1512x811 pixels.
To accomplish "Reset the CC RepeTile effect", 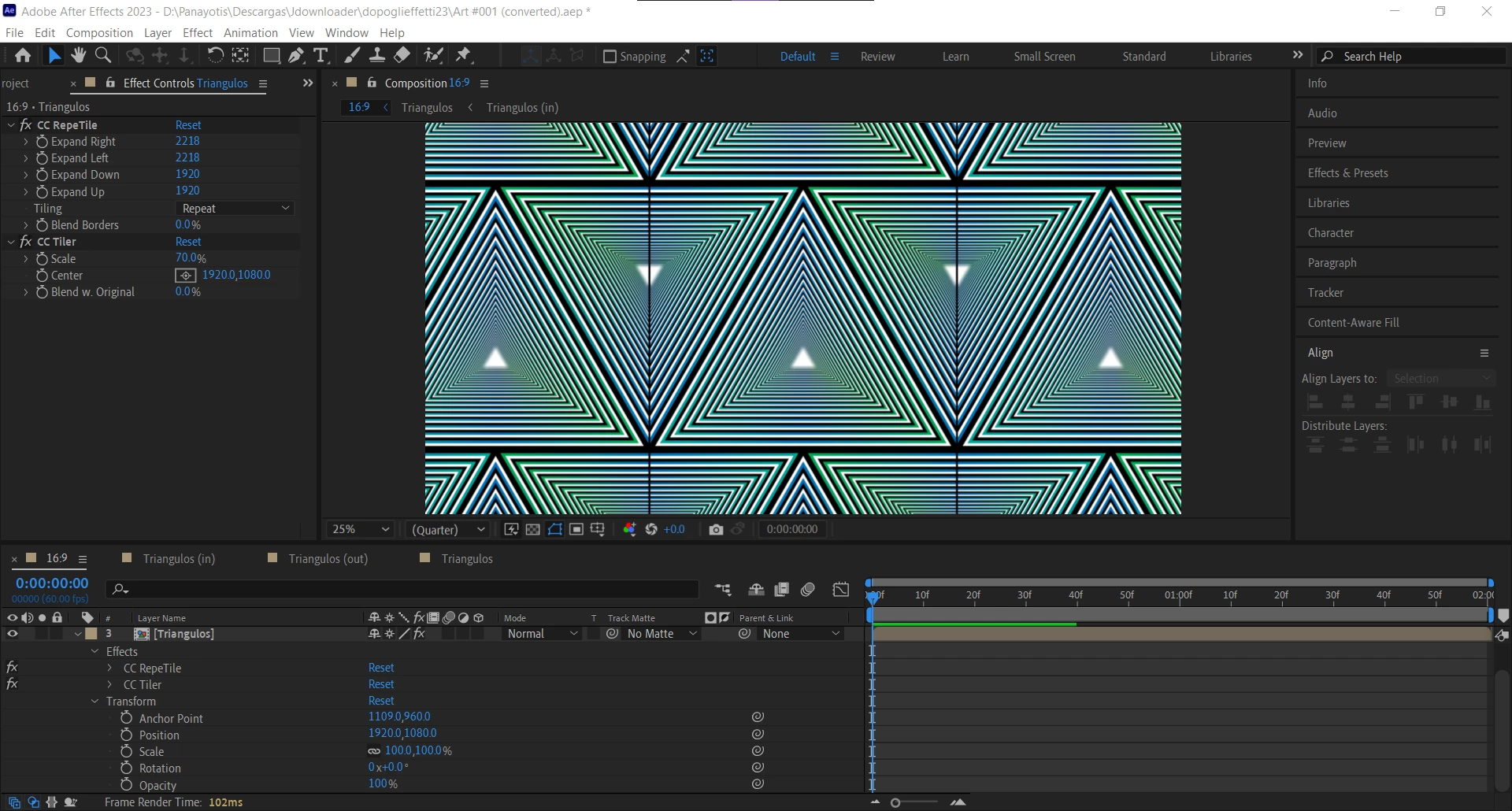I will [188, 125].
